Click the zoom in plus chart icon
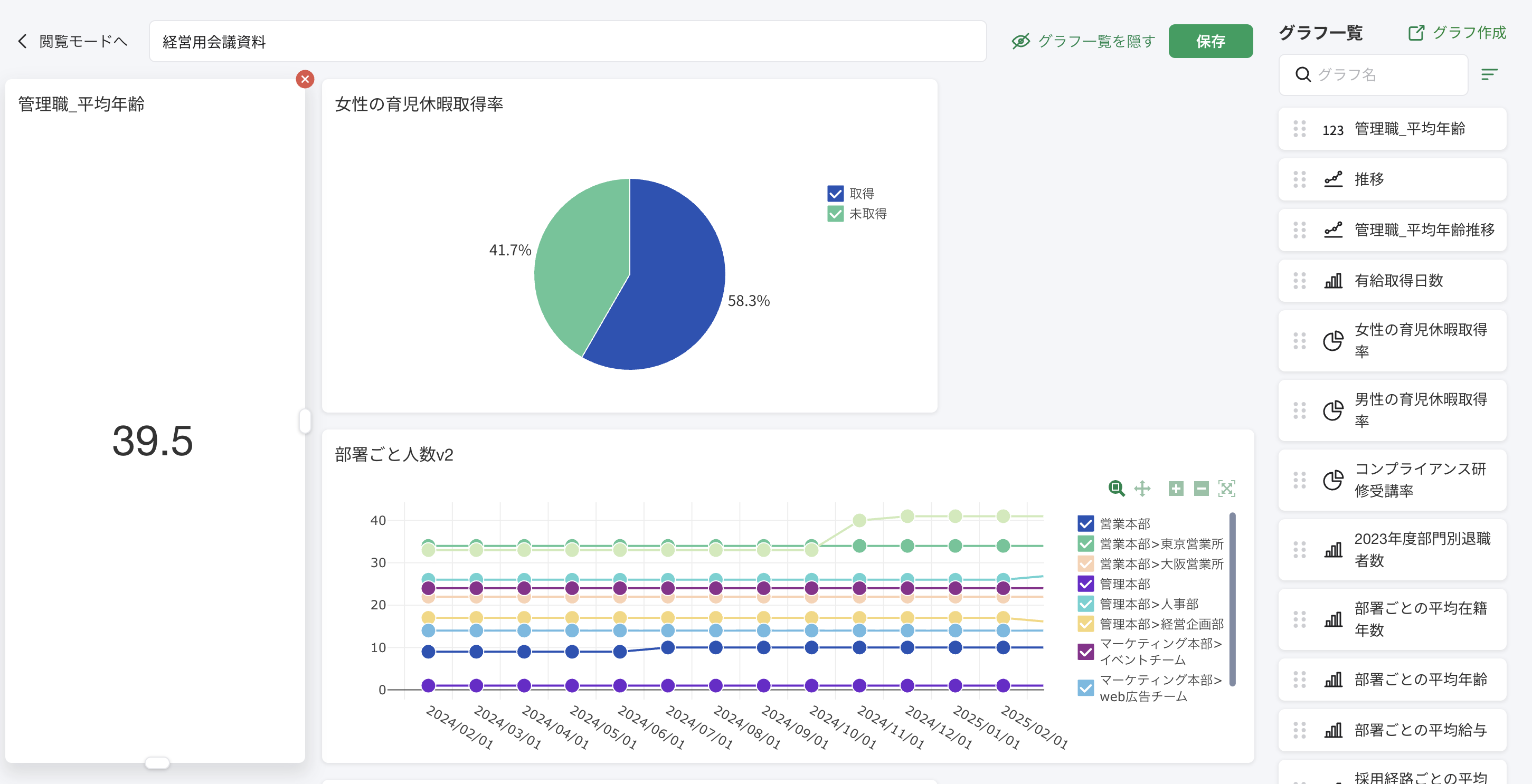 coord(1175,489)
